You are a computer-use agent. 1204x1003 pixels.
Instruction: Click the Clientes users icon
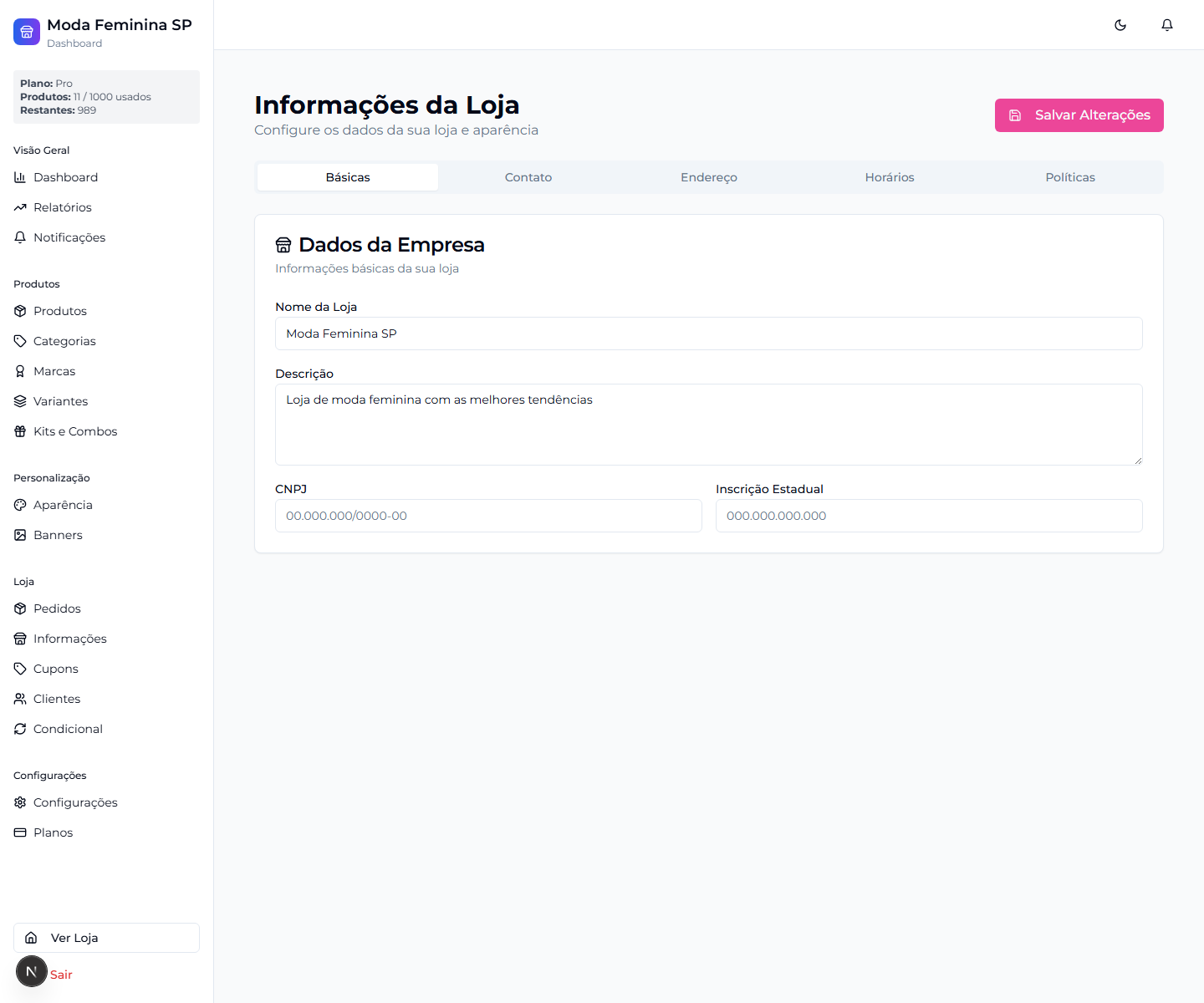tap(20, 699)
